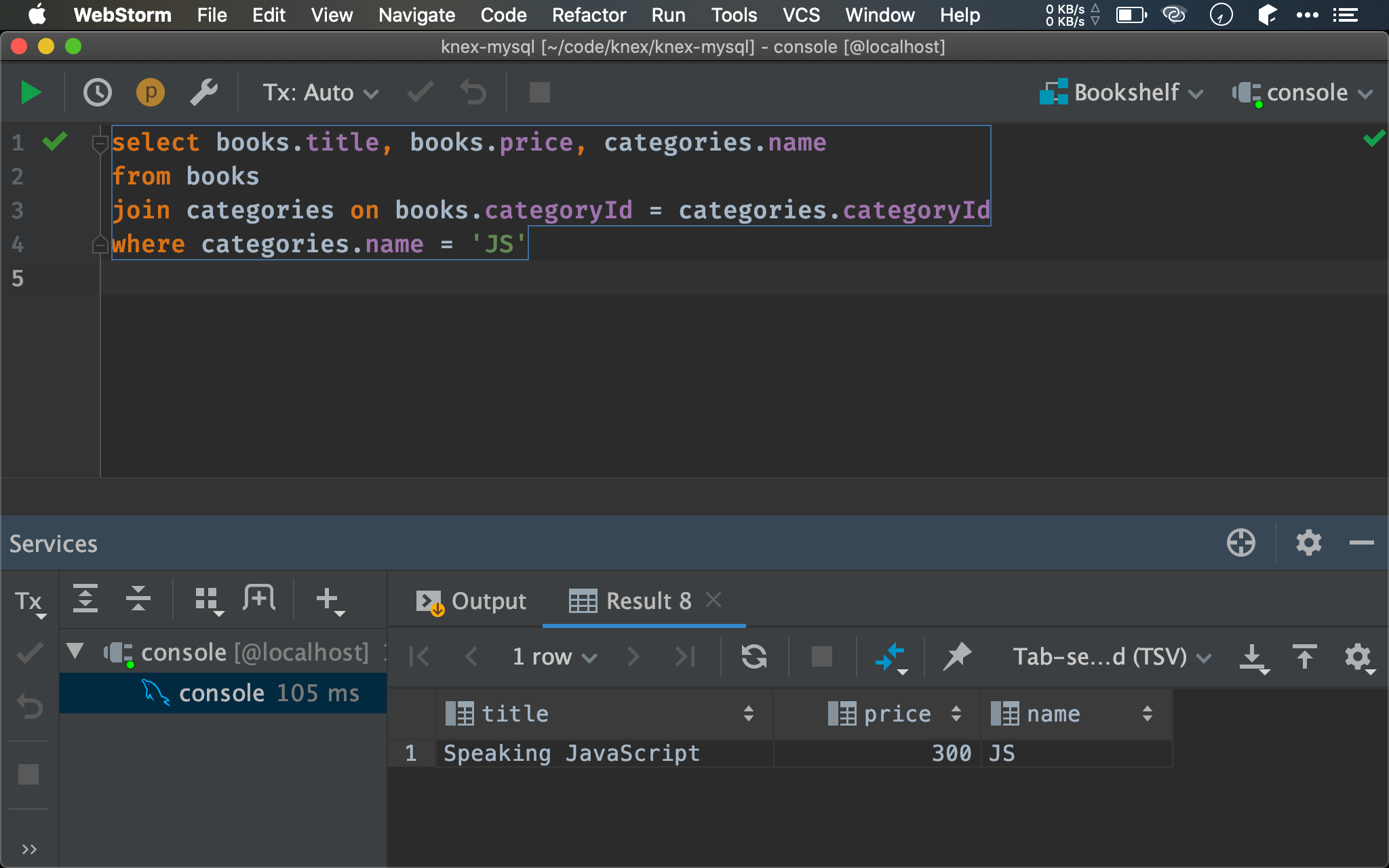Screen dimensions: 1389x868
Task: Click the upload arrow icon in results toolbar
Action: tap(1304, 656)
